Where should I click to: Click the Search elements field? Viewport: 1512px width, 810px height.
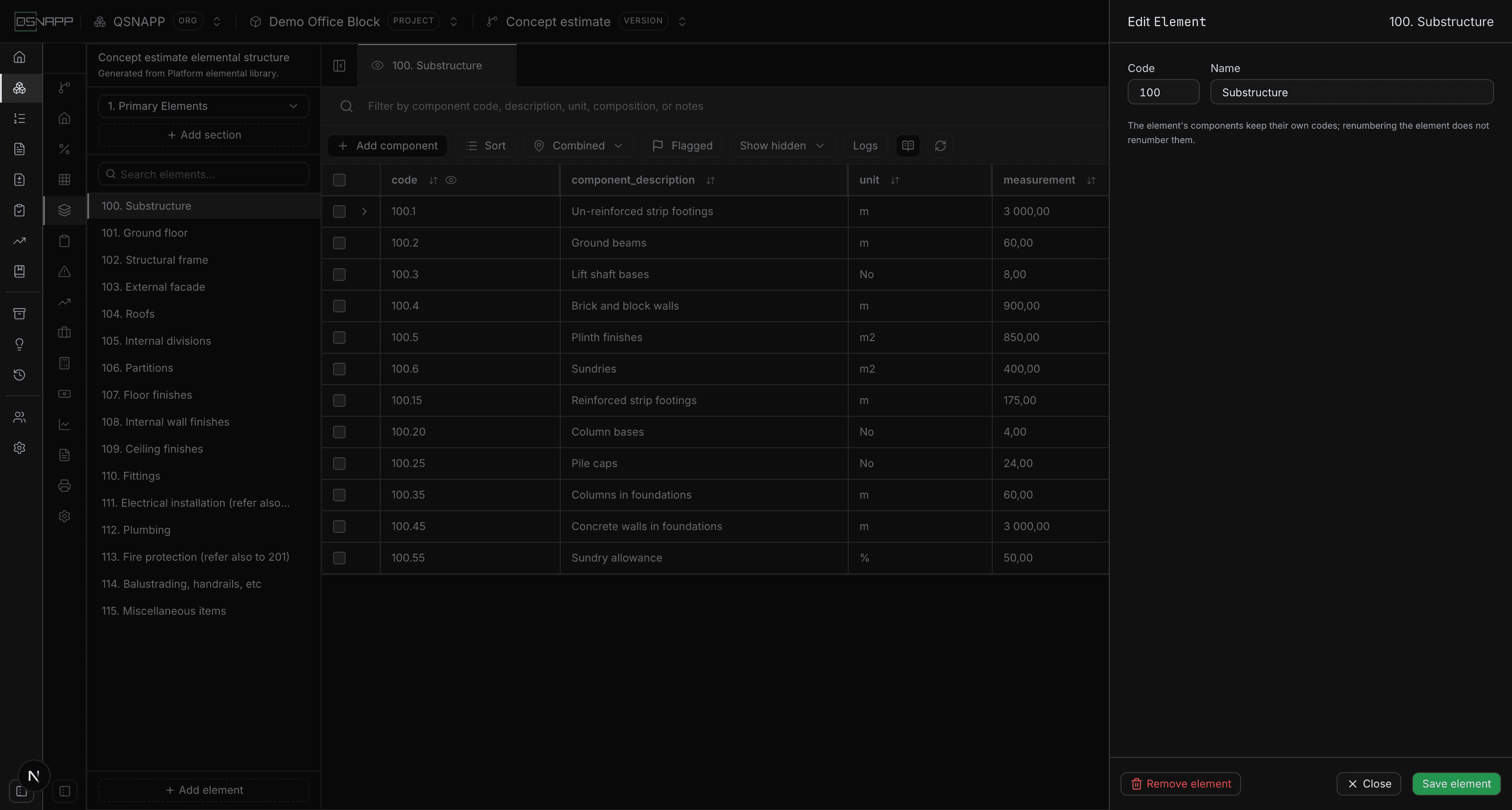(203, 174)
